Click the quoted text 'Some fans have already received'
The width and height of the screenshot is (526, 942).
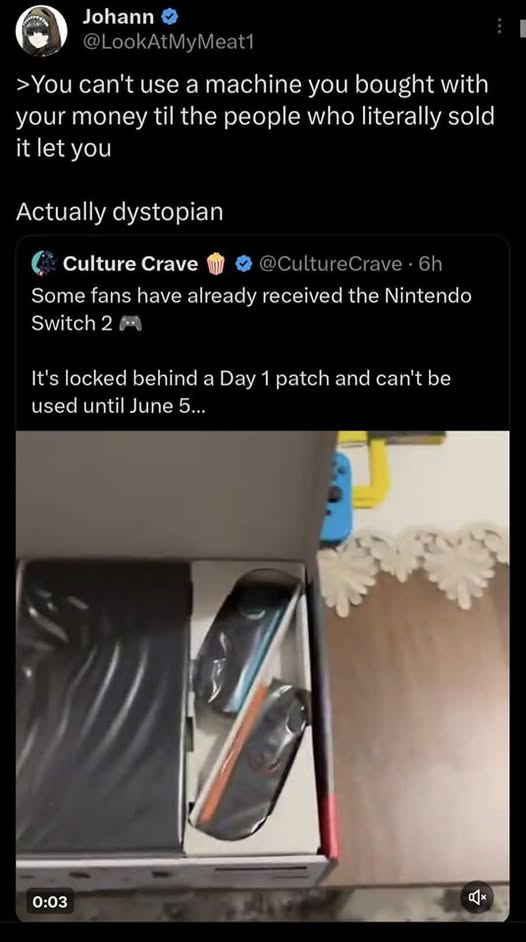187,296
